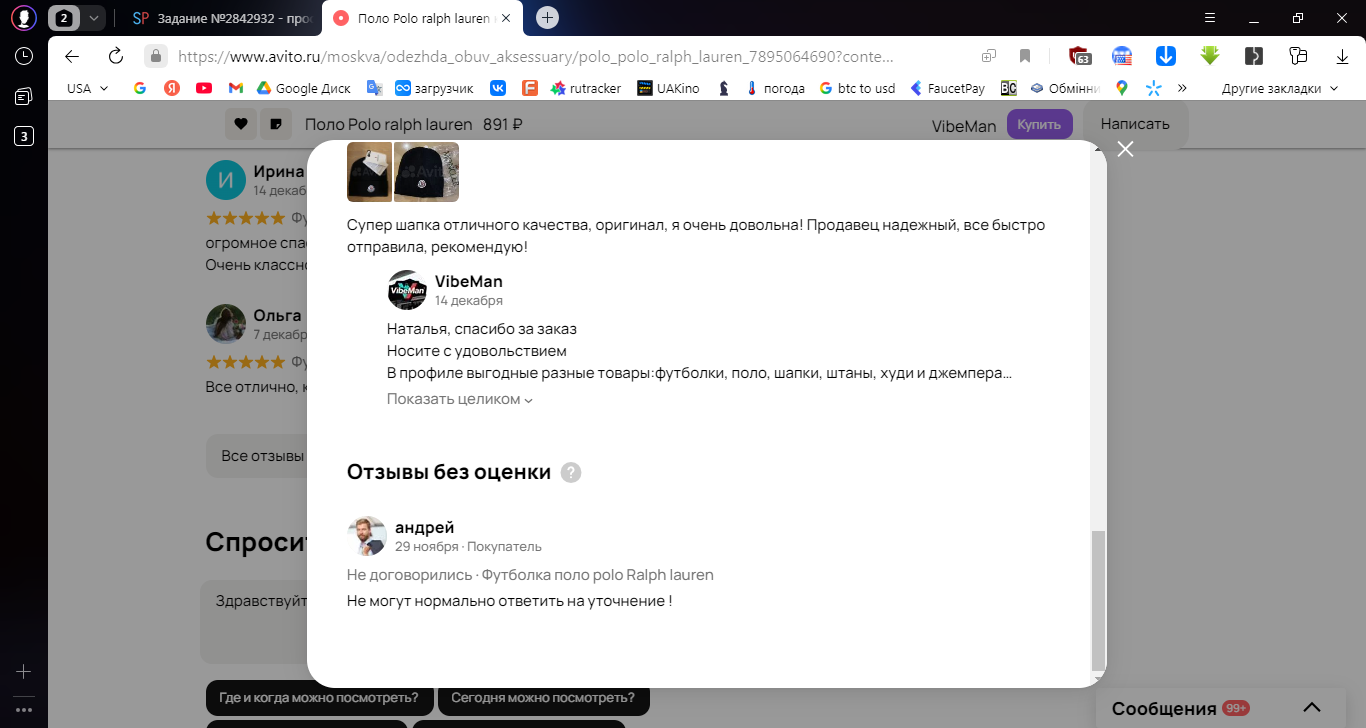Open the second hat photo thumbnail
The image size is (1366, 728).
tap(426, 172)
